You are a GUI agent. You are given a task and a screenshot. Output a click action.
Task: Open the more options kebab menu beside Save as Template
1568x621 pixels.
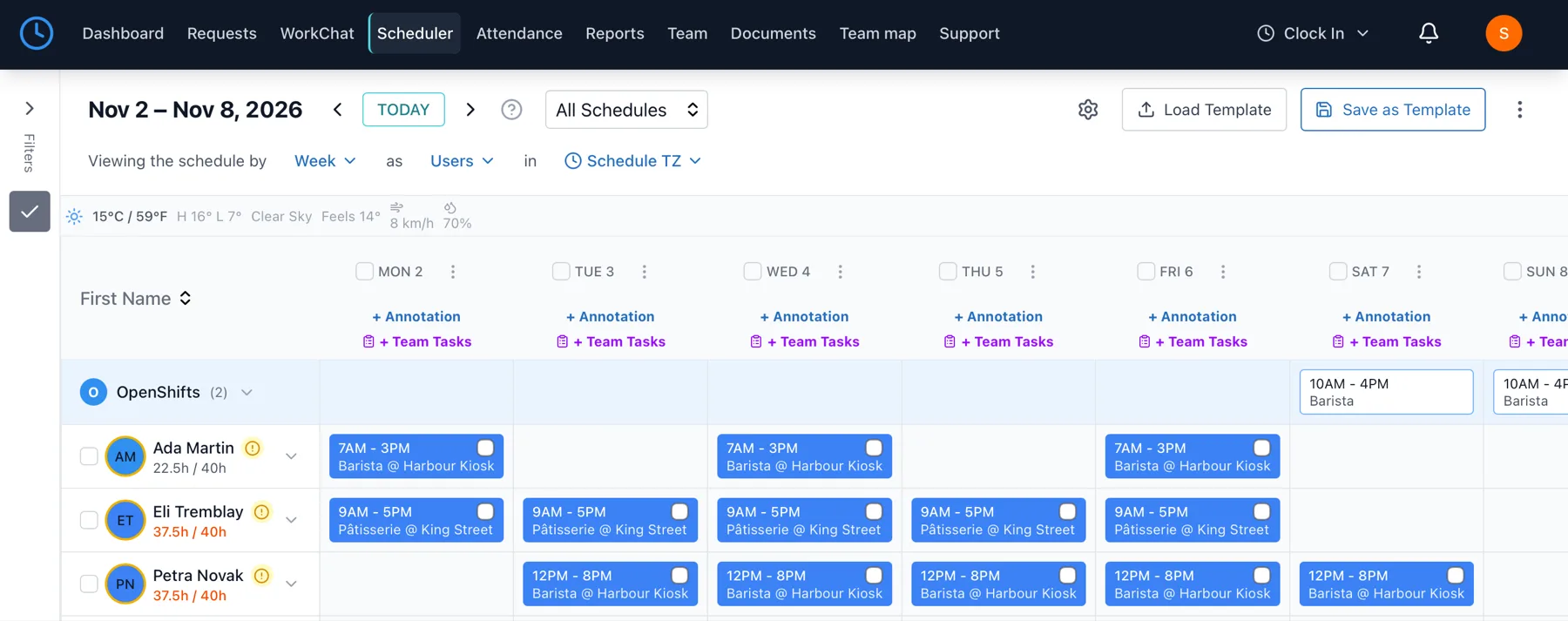[x=1519, y=110]
